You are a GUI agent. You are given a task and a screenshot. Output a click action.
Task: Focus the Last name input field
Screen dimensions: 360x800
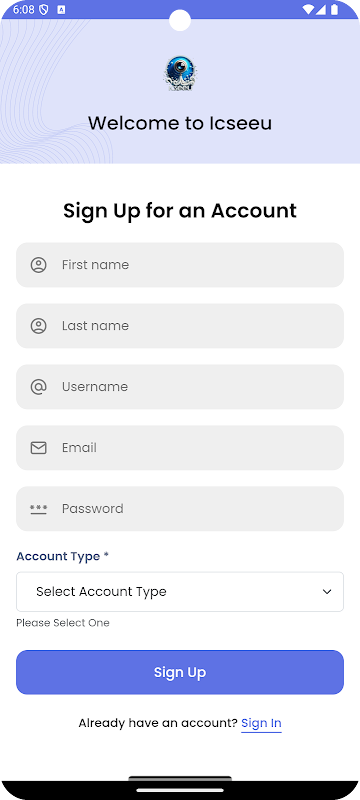pyautogui.click(x=180, y=326)
